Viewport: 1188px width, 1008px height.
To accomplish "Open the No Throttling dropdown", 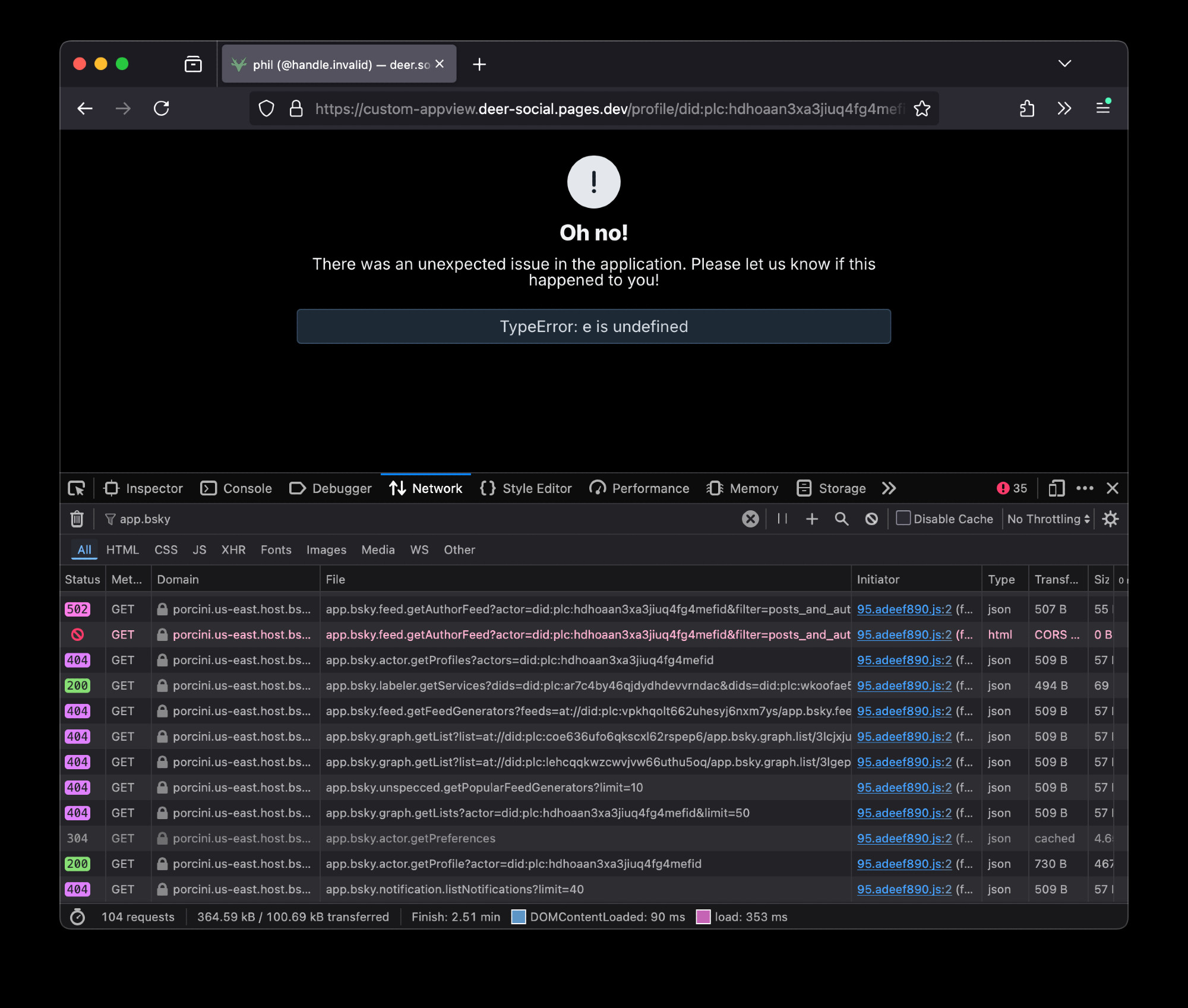I will click(1048, 519).
